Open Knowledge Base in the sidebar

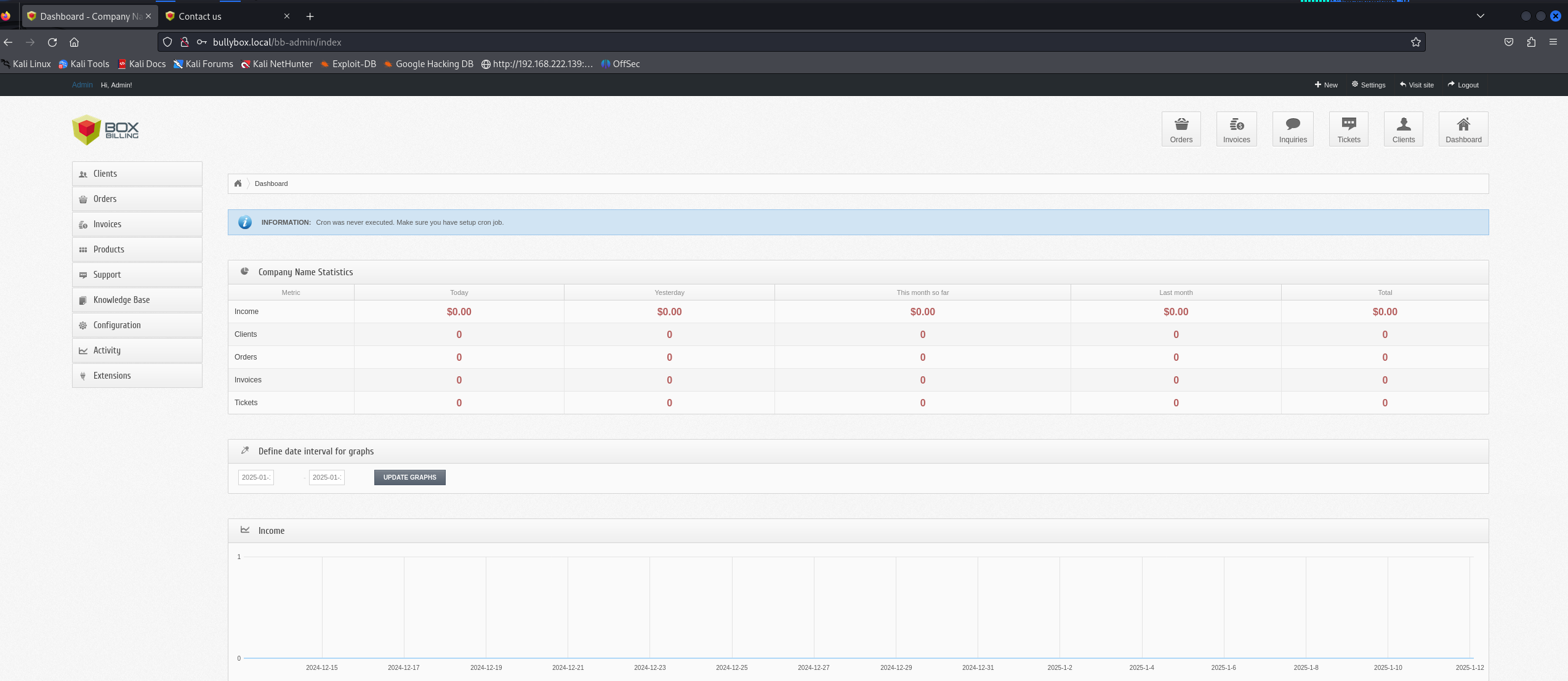(137, 300)
